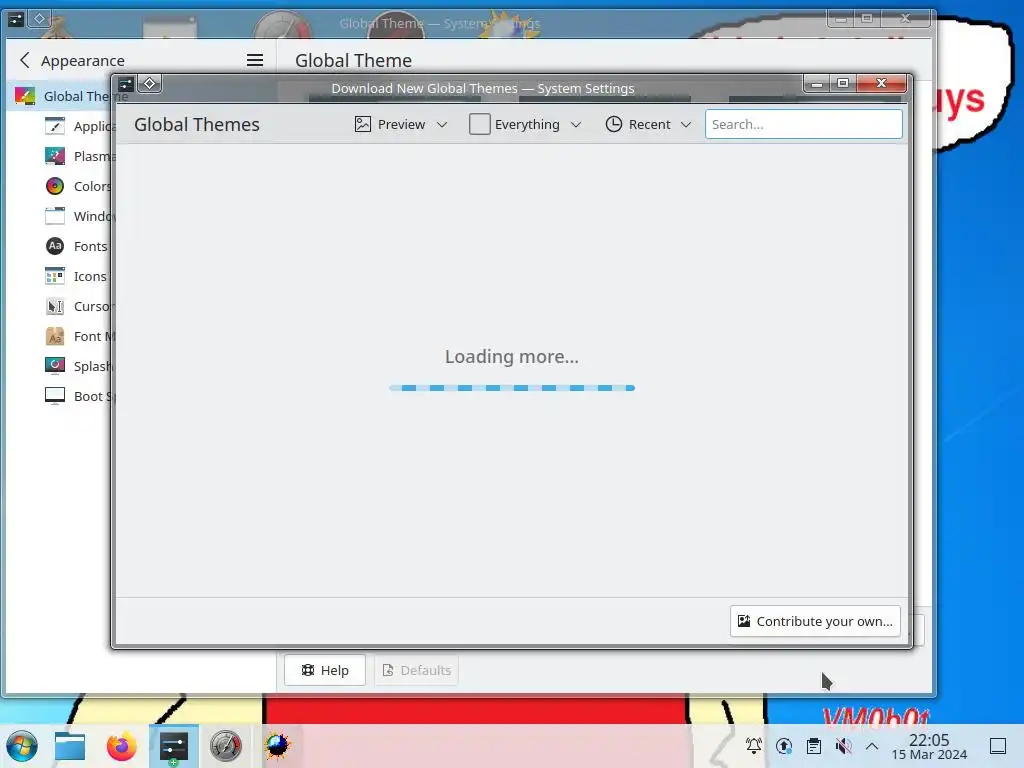
Task: Click the Window Decorations sidebar icon
Action: [x=55, y=216]
